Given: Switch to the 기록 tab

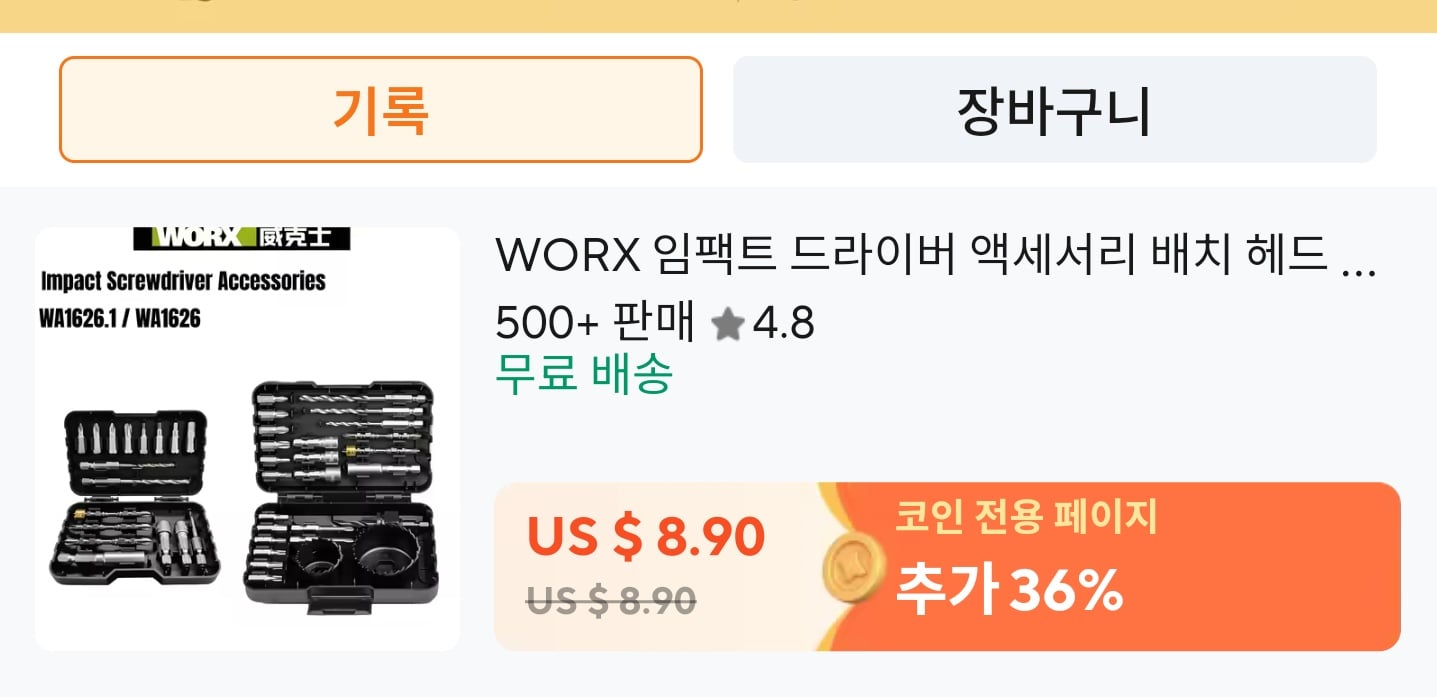Looking at the screenshot, I should [x=381, y=109].
